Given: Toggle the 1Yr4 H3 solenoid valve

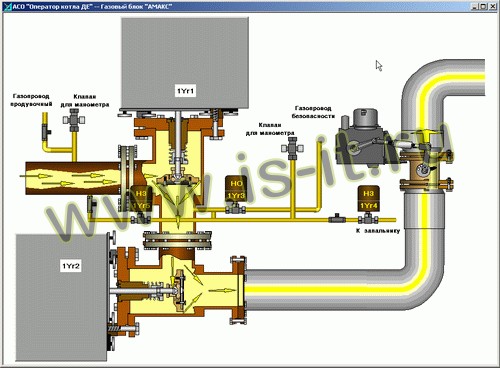Looking at the screenshot, I should point(368,199).
